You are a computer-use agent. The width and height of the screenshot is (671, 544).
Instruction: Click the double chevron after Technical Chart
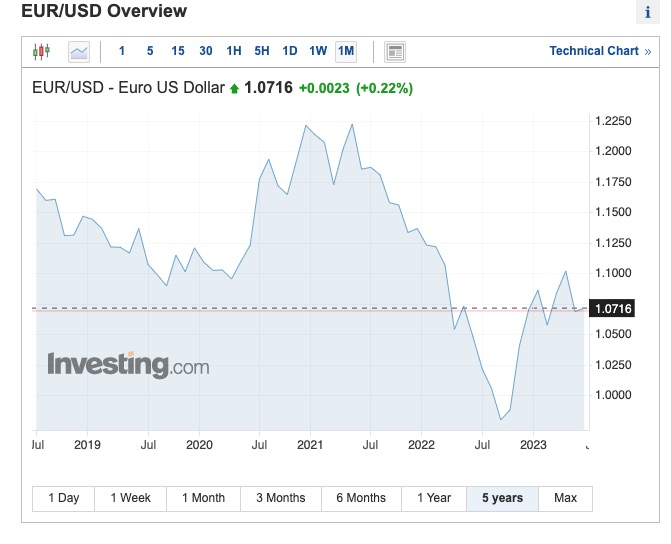[x=648, y=51]
